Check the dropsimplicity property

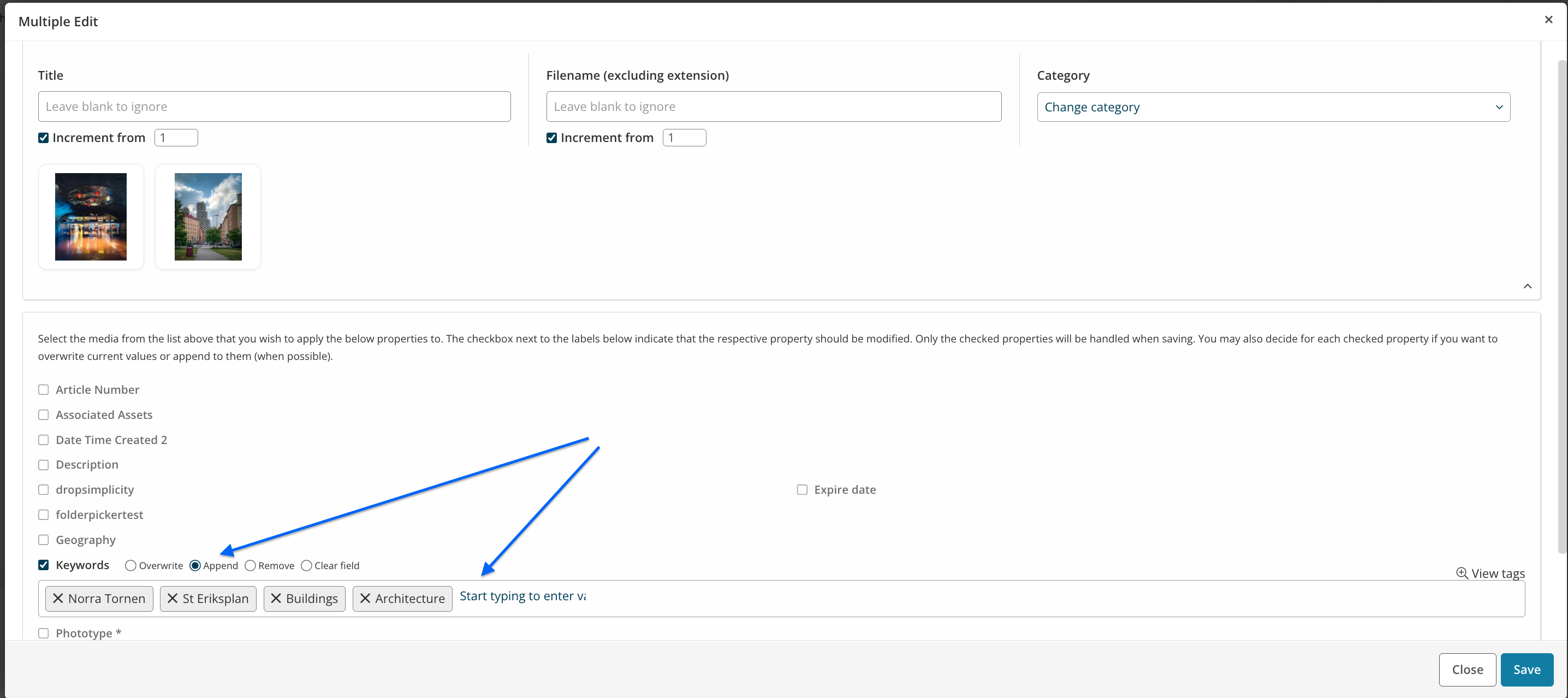[43, 490]
